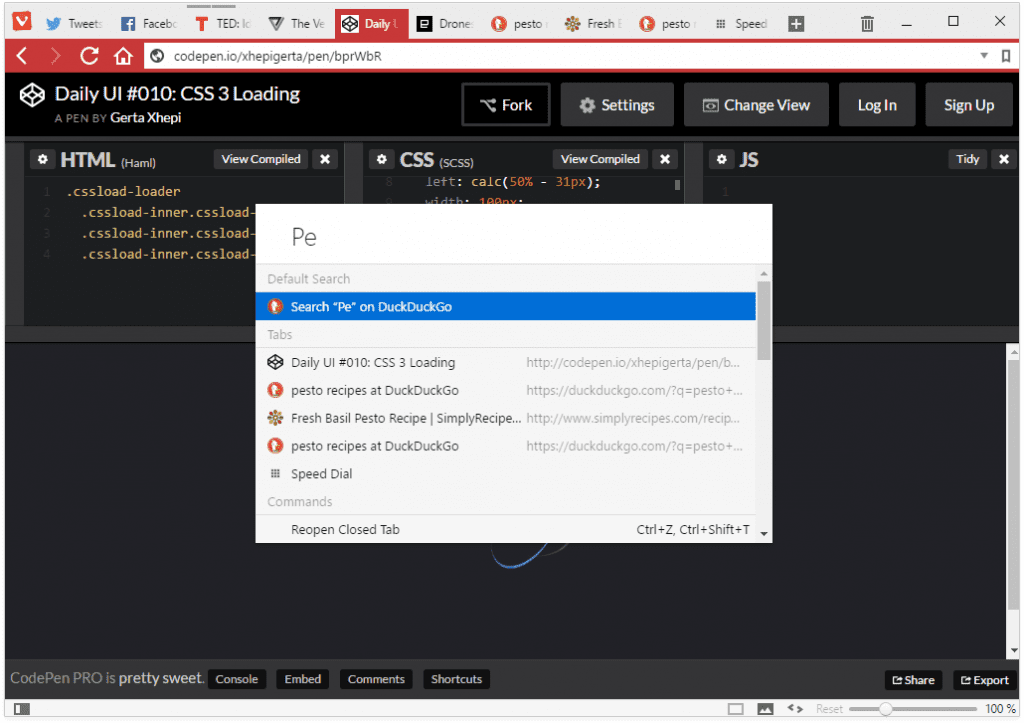Toggle View Compiled for the Haml panel
The height and width of the screenshot is (723, 1024).
pyautogui.click(x=260, y=159)
